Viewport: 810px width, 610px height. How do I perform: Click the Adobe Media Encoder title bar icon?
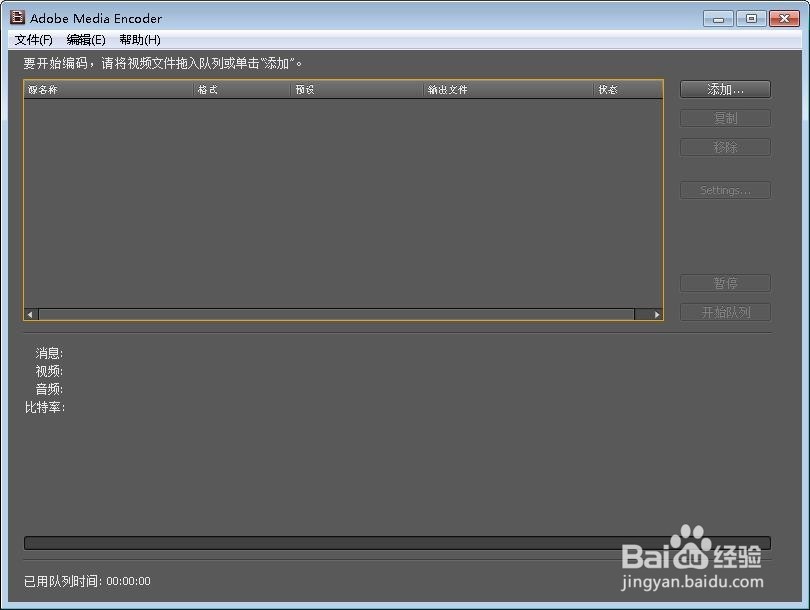(x=17, y=18)
